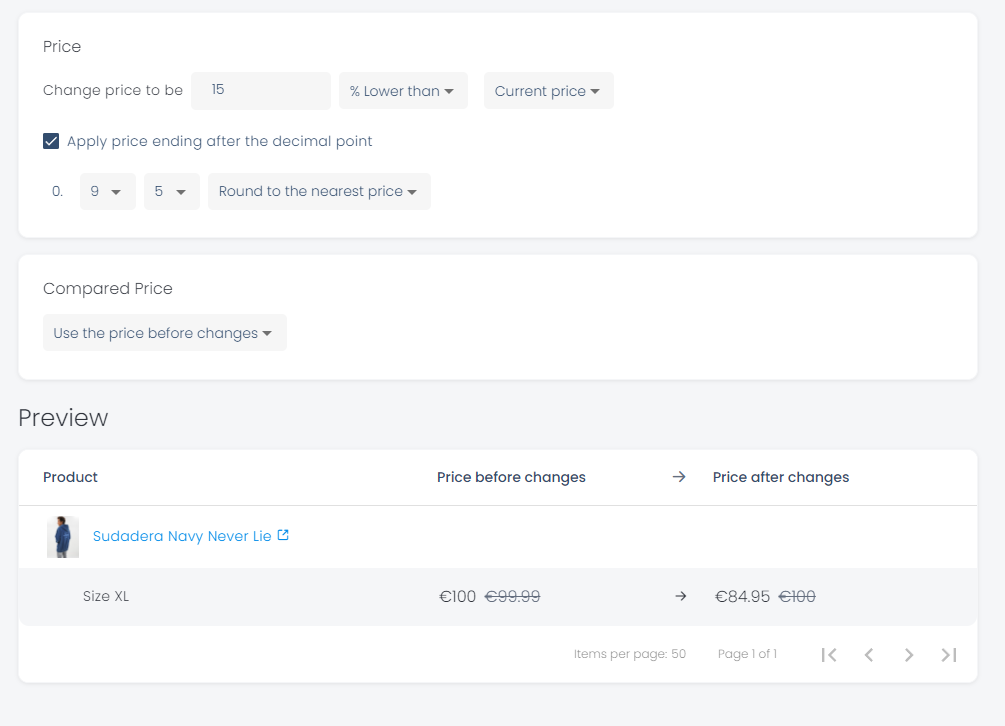Image resolution: width=1005 pixels, height=726 pixels.
Task: Uncheck Apply price ending checkbox
Action: [x=51, y=141]
